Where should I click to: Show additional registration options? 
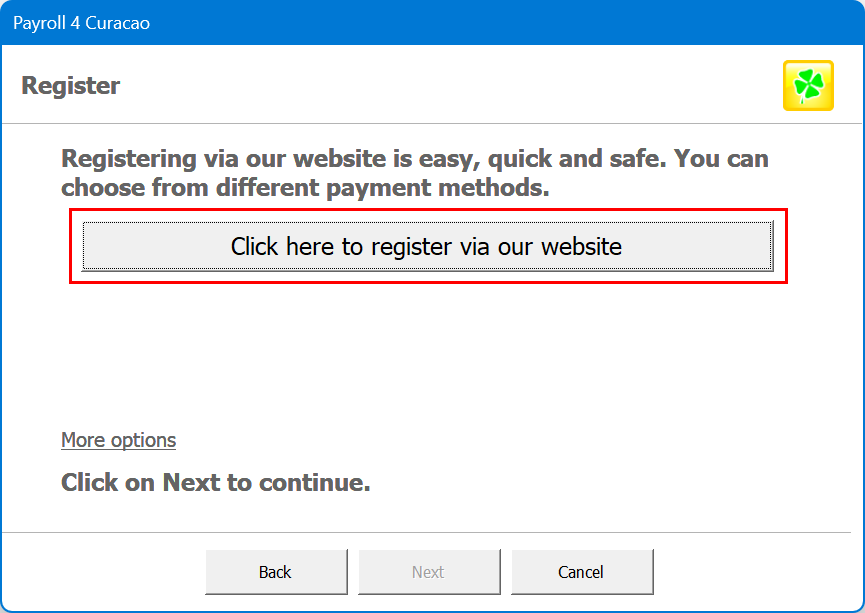[x=118, y=440]
